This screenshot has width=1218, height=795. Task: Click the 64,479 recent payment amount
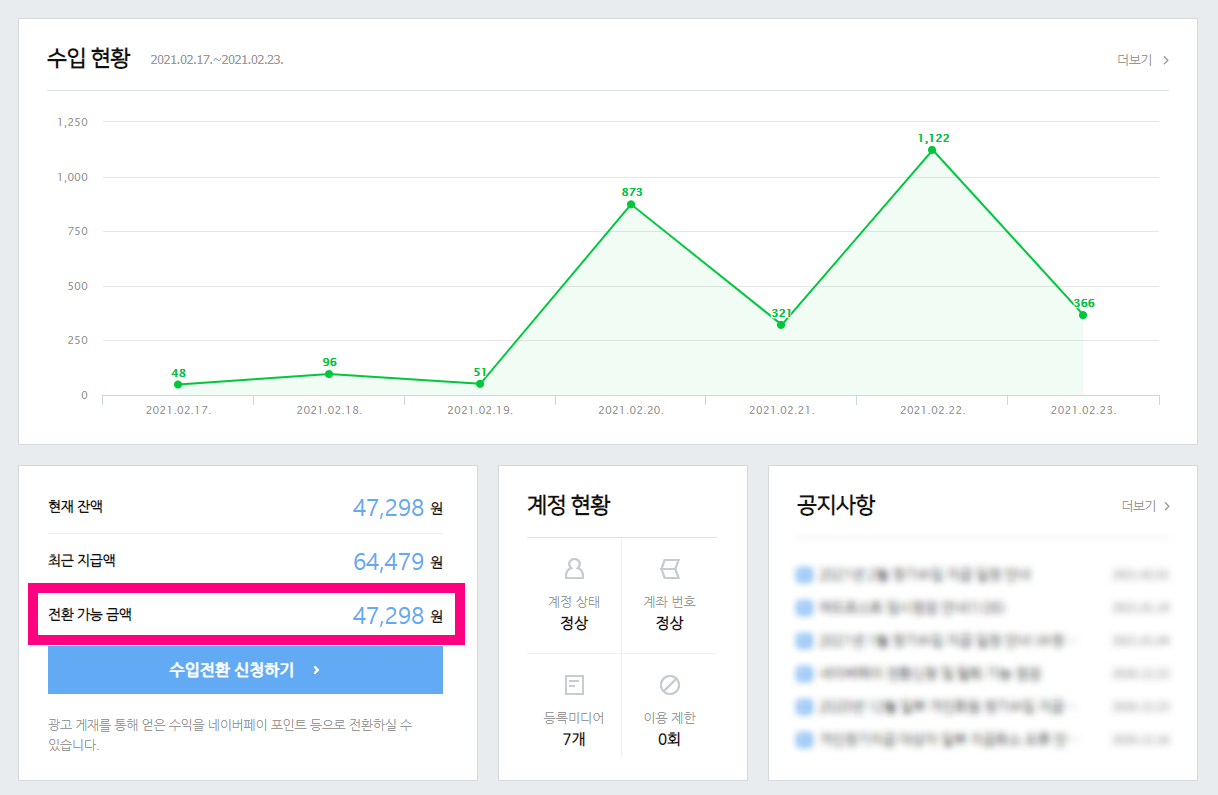point(388,561)
